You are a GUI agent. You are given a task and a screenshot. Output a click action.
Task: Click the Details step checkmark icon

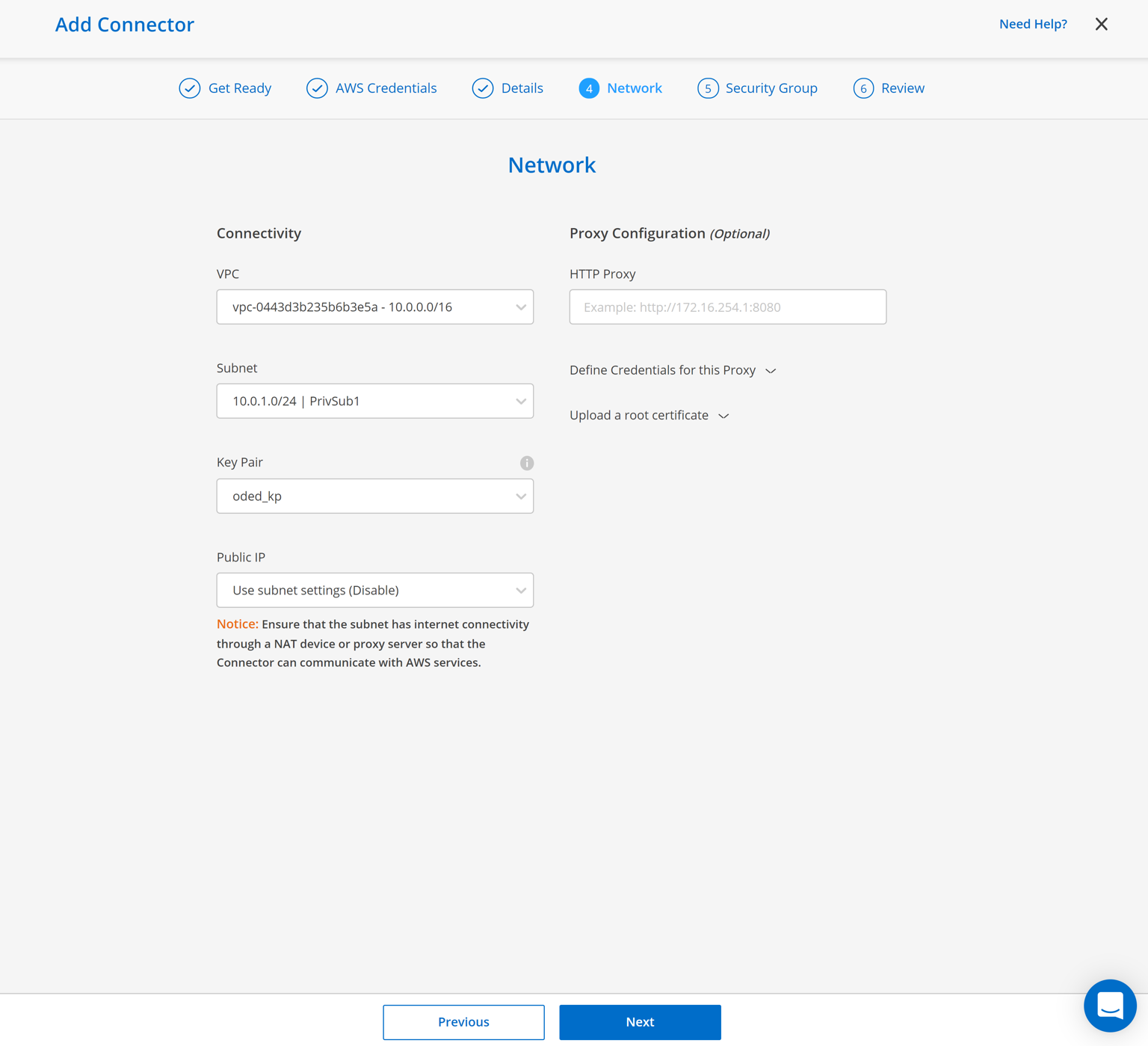(482, 88)
